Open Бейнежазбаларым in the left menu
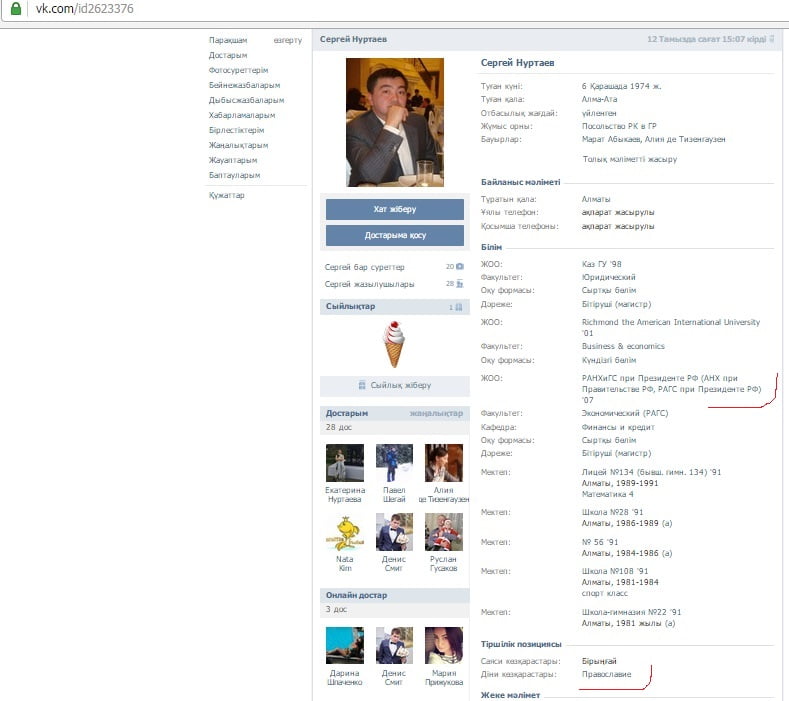789x701 pixels. click(x=245, y=86)
